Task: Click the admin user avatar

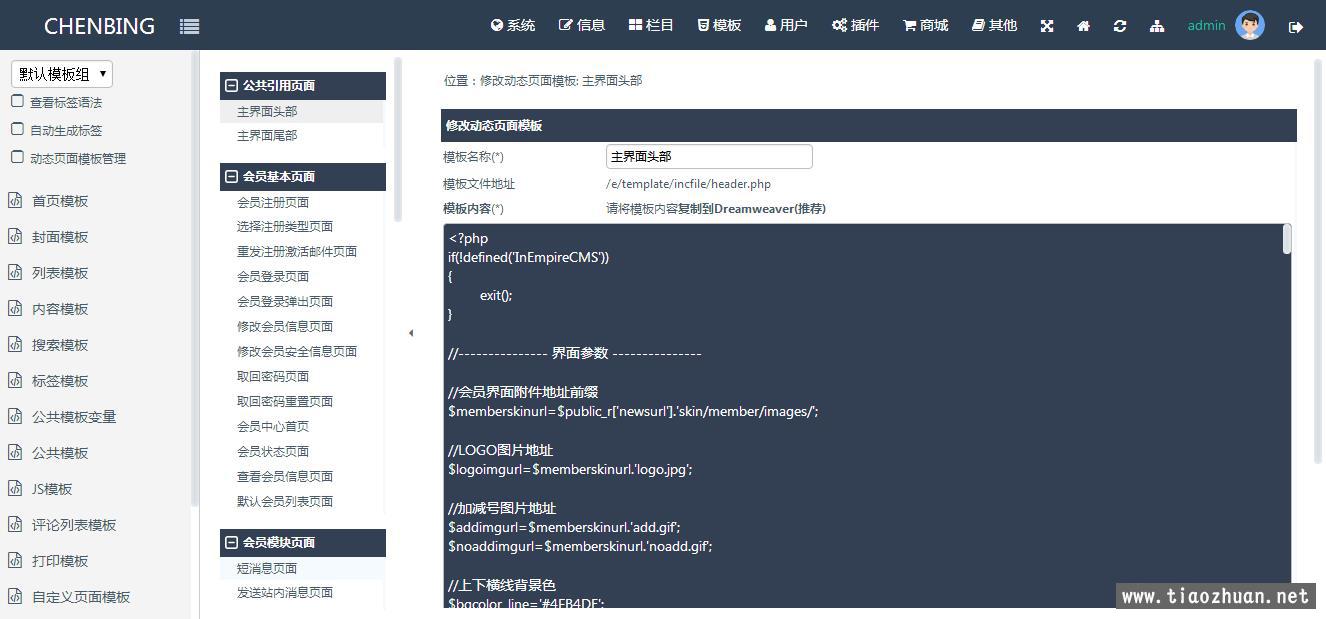Action: [1250, 25]
